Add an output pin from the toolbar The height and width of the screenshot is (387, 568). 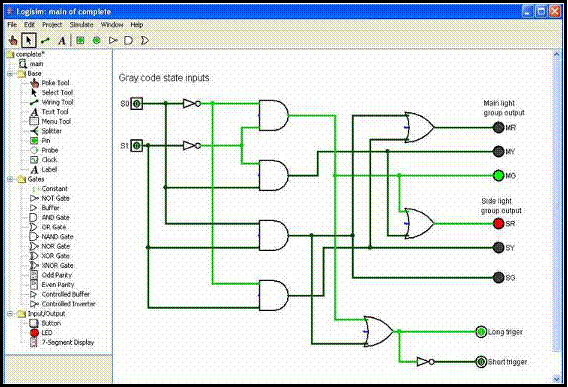[x=96, y=40]
